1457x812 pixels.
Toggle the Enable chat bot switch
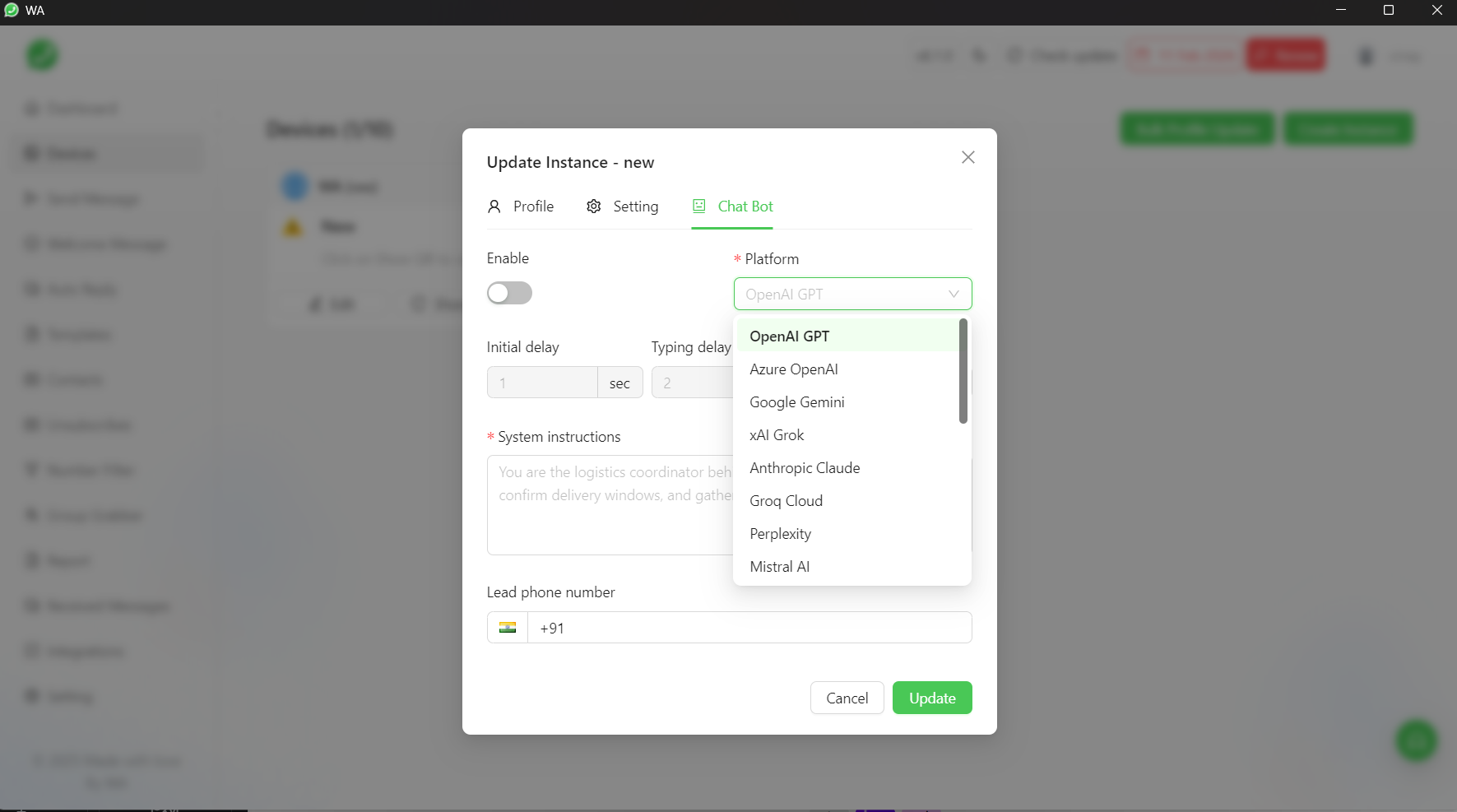click(x=509, y=293)
